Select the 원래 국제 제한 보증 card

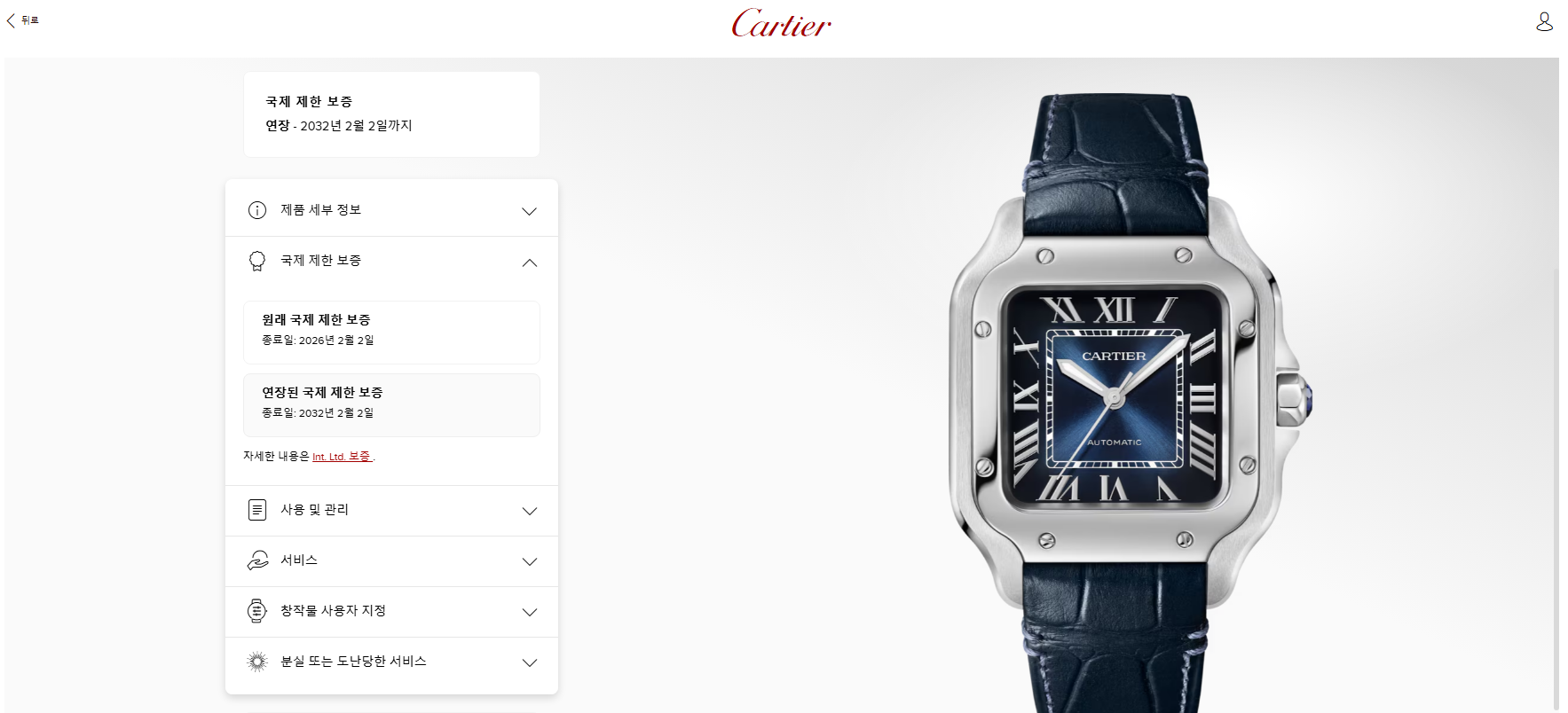coord(391,333)
